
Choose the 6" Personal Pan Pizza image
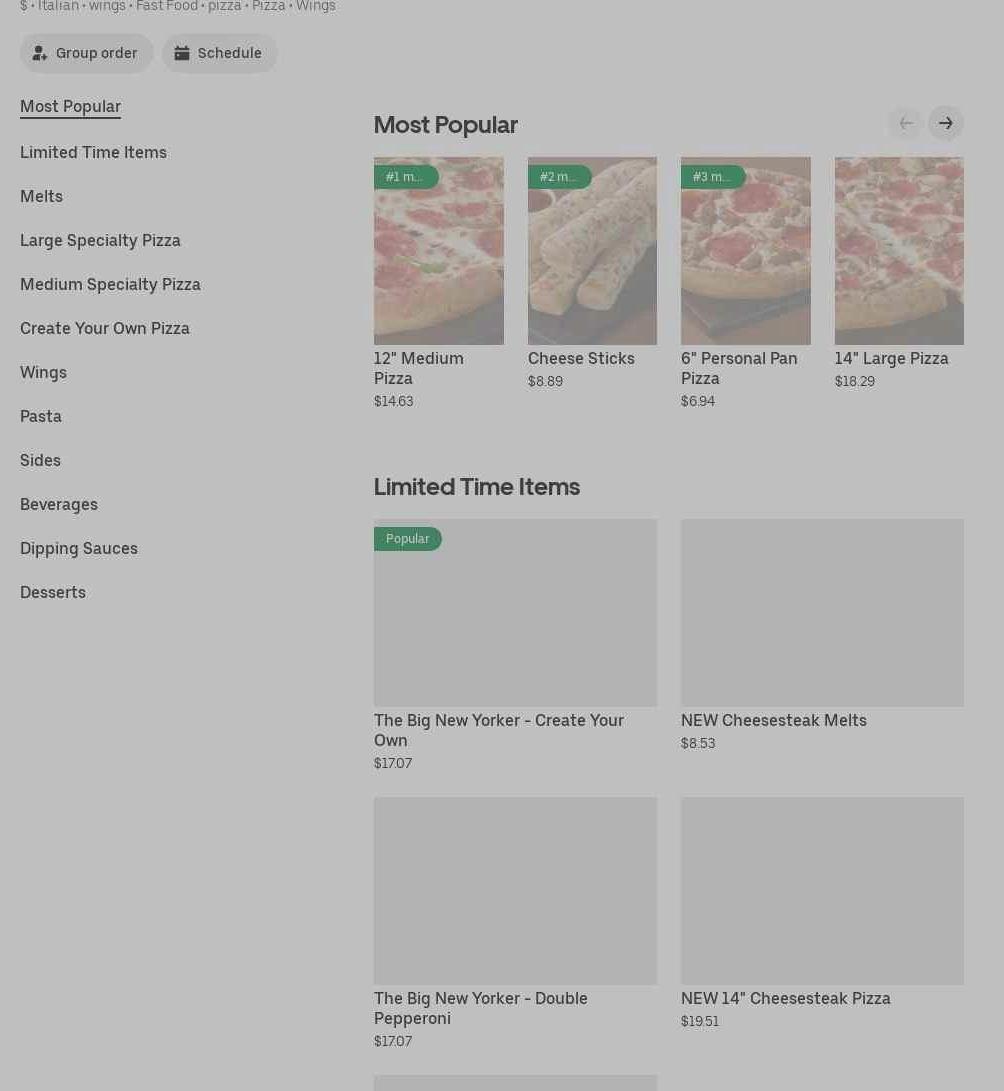(745, 251)
